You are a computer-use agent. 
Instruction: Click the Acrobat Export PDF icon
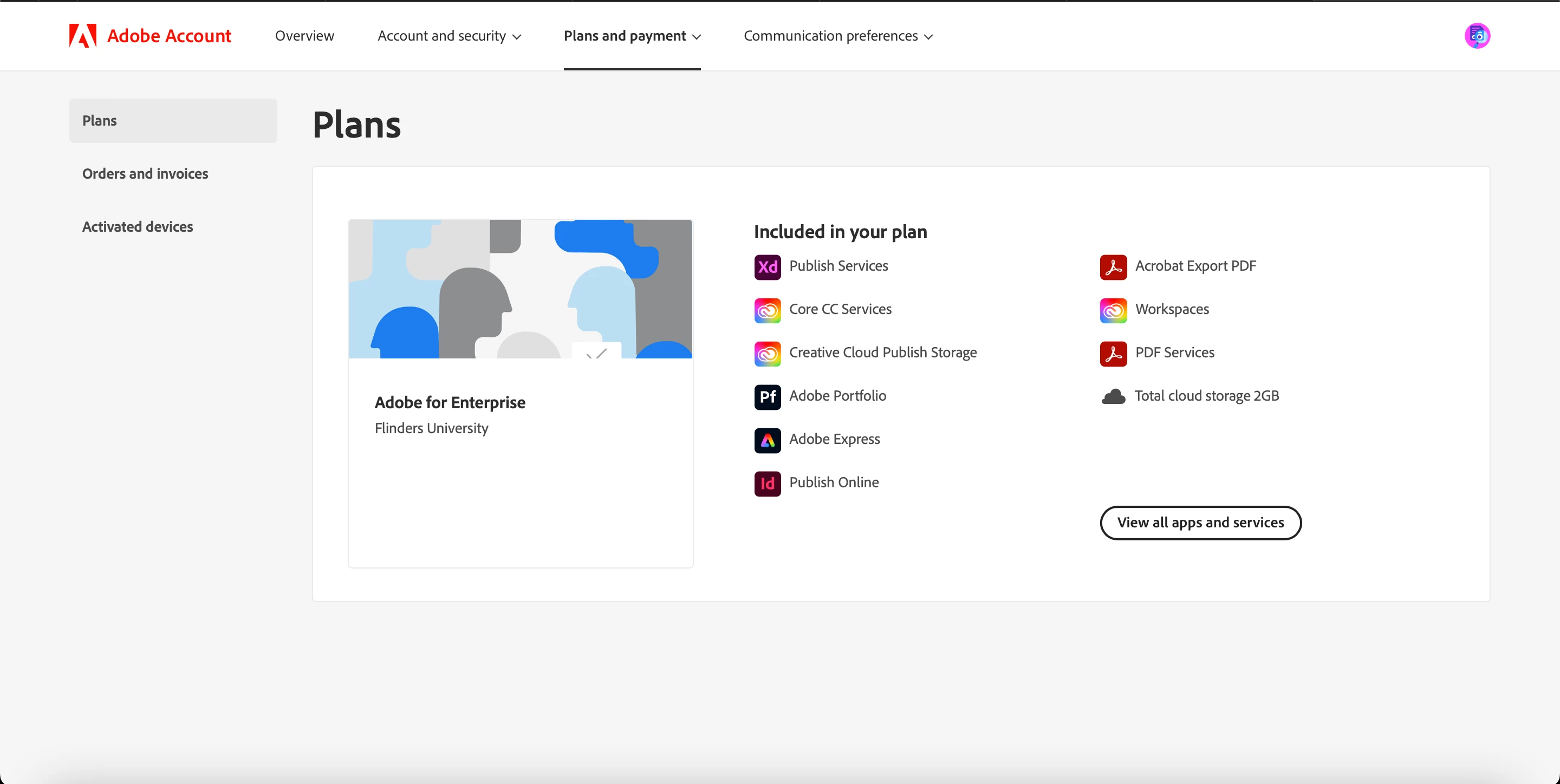[1113, 266]
